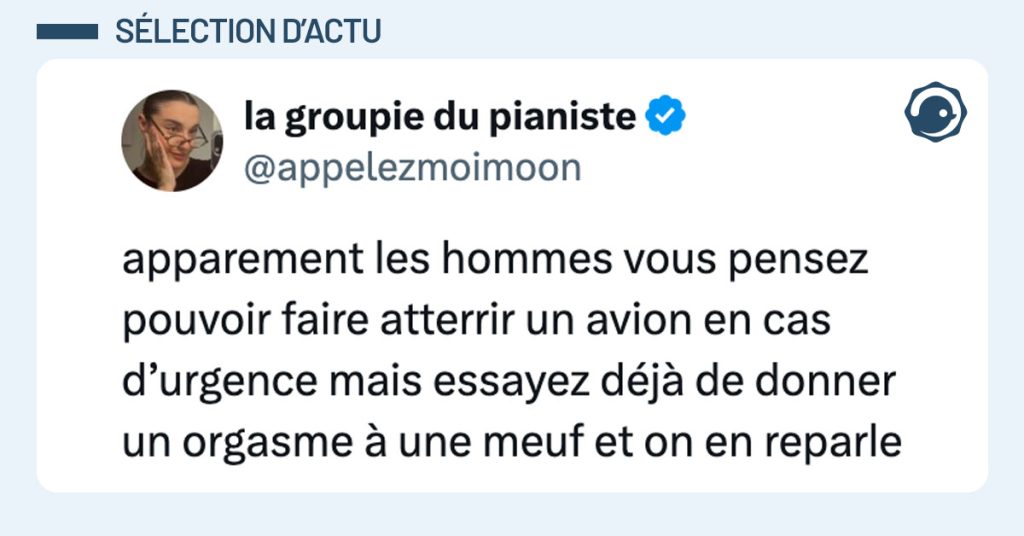Open the profile picture of the tweet author

tap(172, 140)
